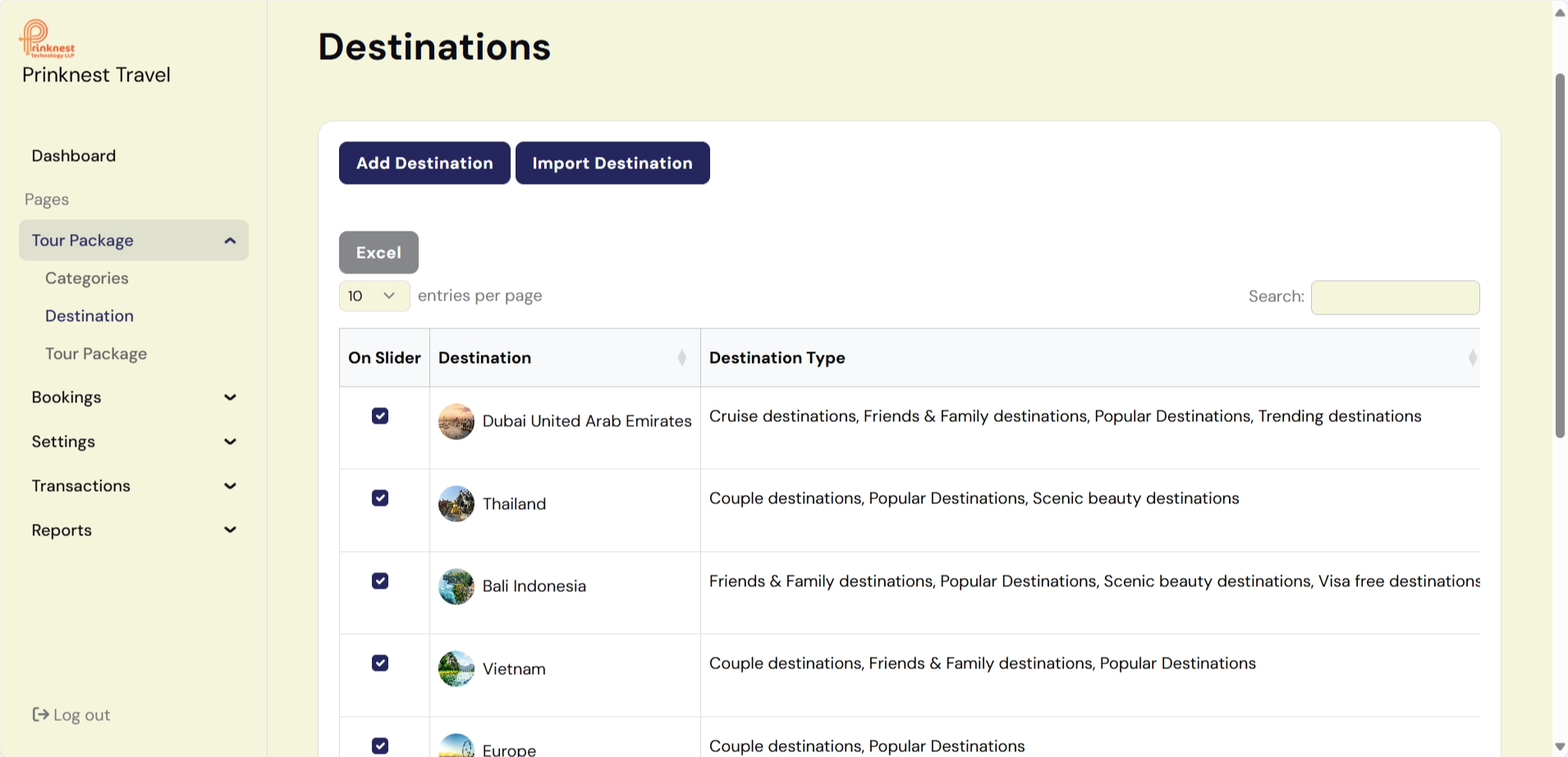Click the Dubai destination thumbnail image
This screenshot has width=1568, height=757.
coord(456,421)
